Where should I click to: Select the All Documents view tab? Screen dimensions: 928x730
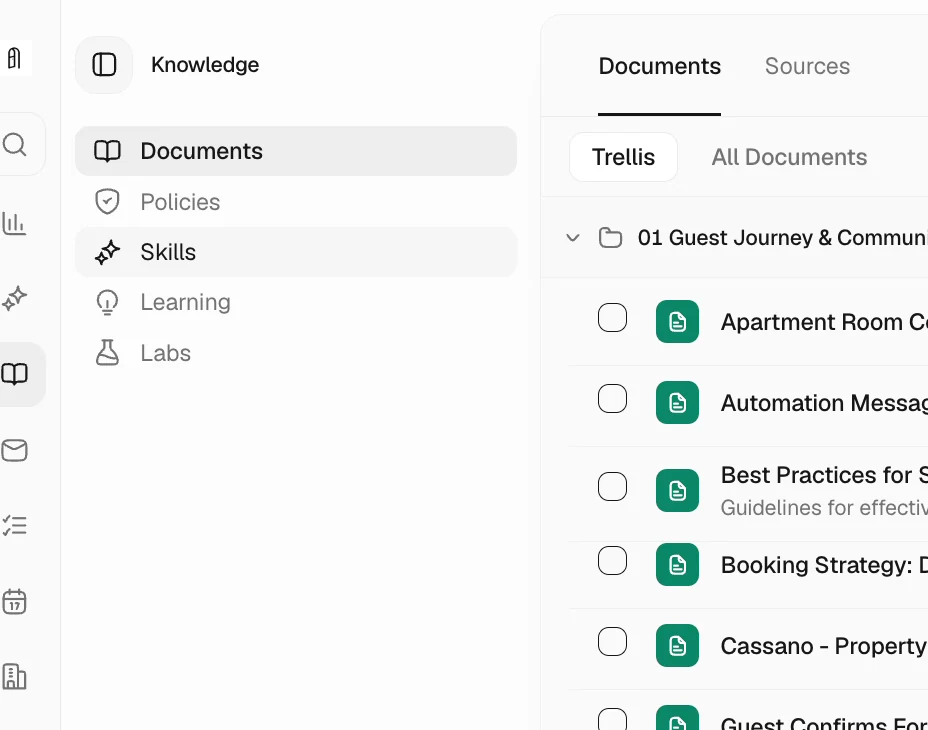[789, 157]
